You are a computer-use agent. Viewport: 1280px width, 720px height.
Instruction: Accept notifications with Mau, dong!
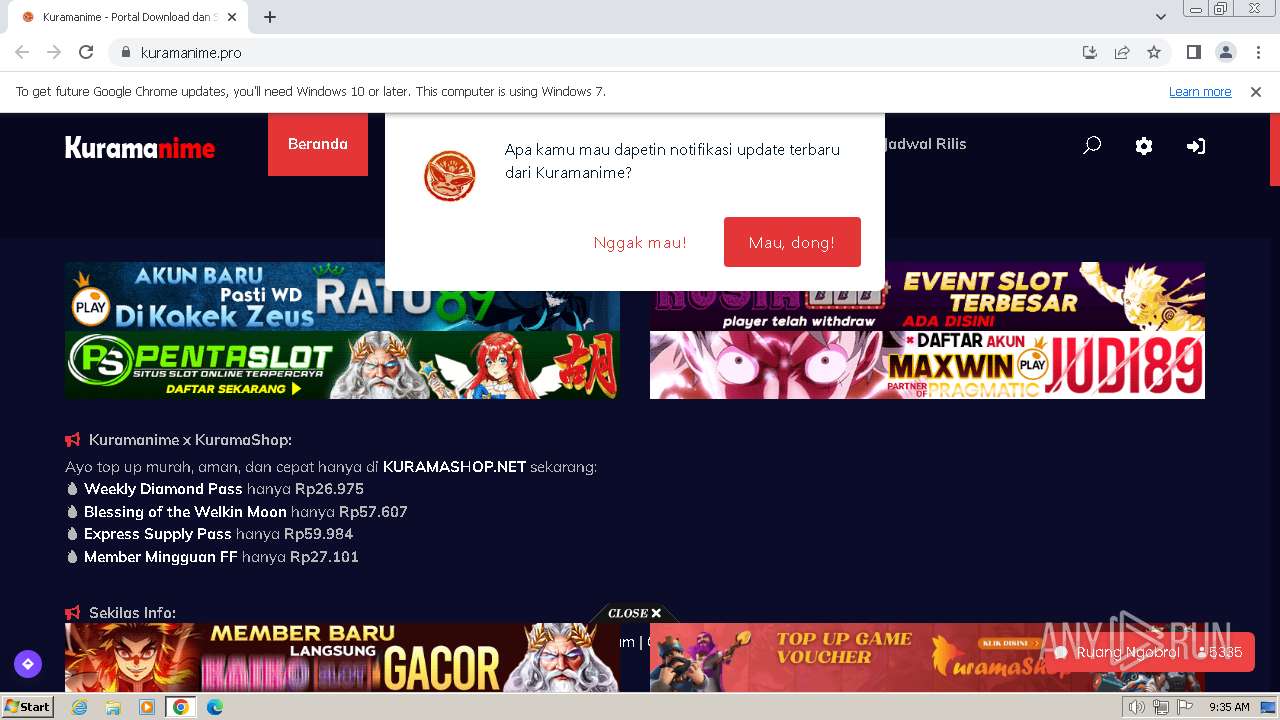pyautogui.click(x=792, y=242)
